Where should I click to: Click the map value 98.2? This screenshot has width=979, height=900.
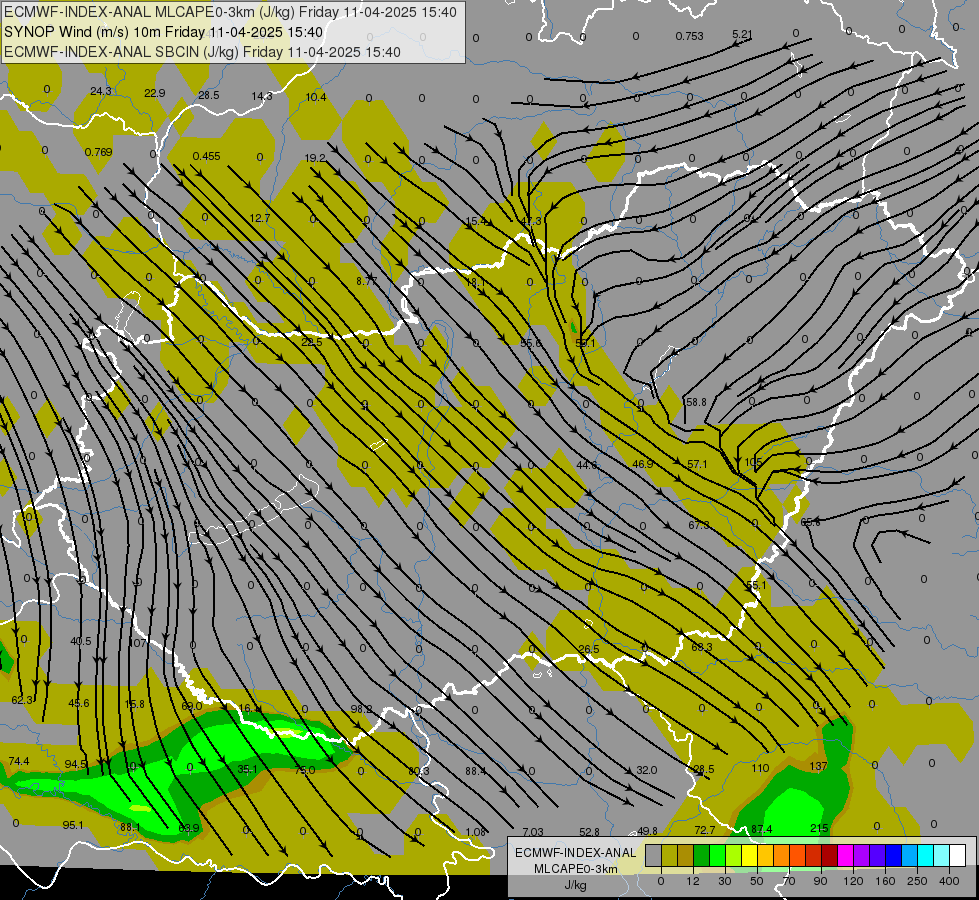coord(361,709)
